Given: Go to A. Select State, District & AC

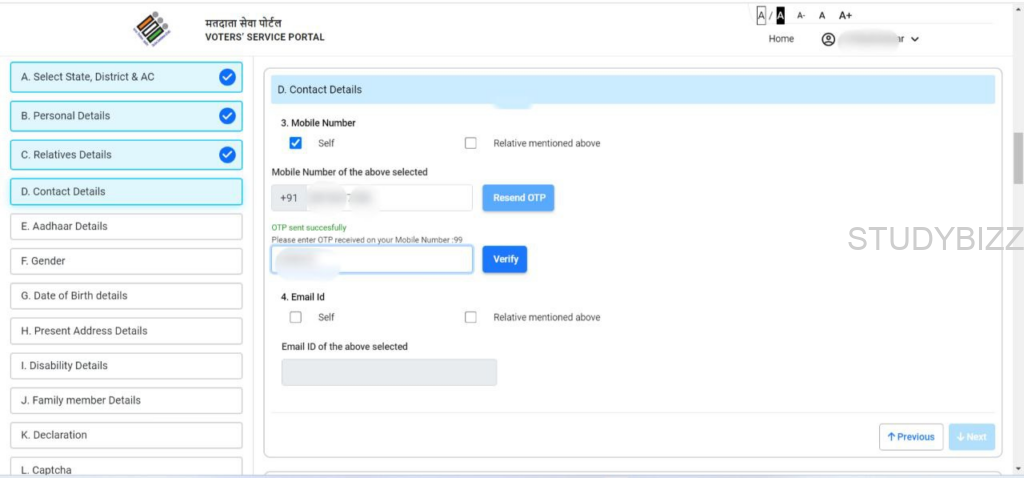Looking at the screenshot, I should tap(126, 77).
